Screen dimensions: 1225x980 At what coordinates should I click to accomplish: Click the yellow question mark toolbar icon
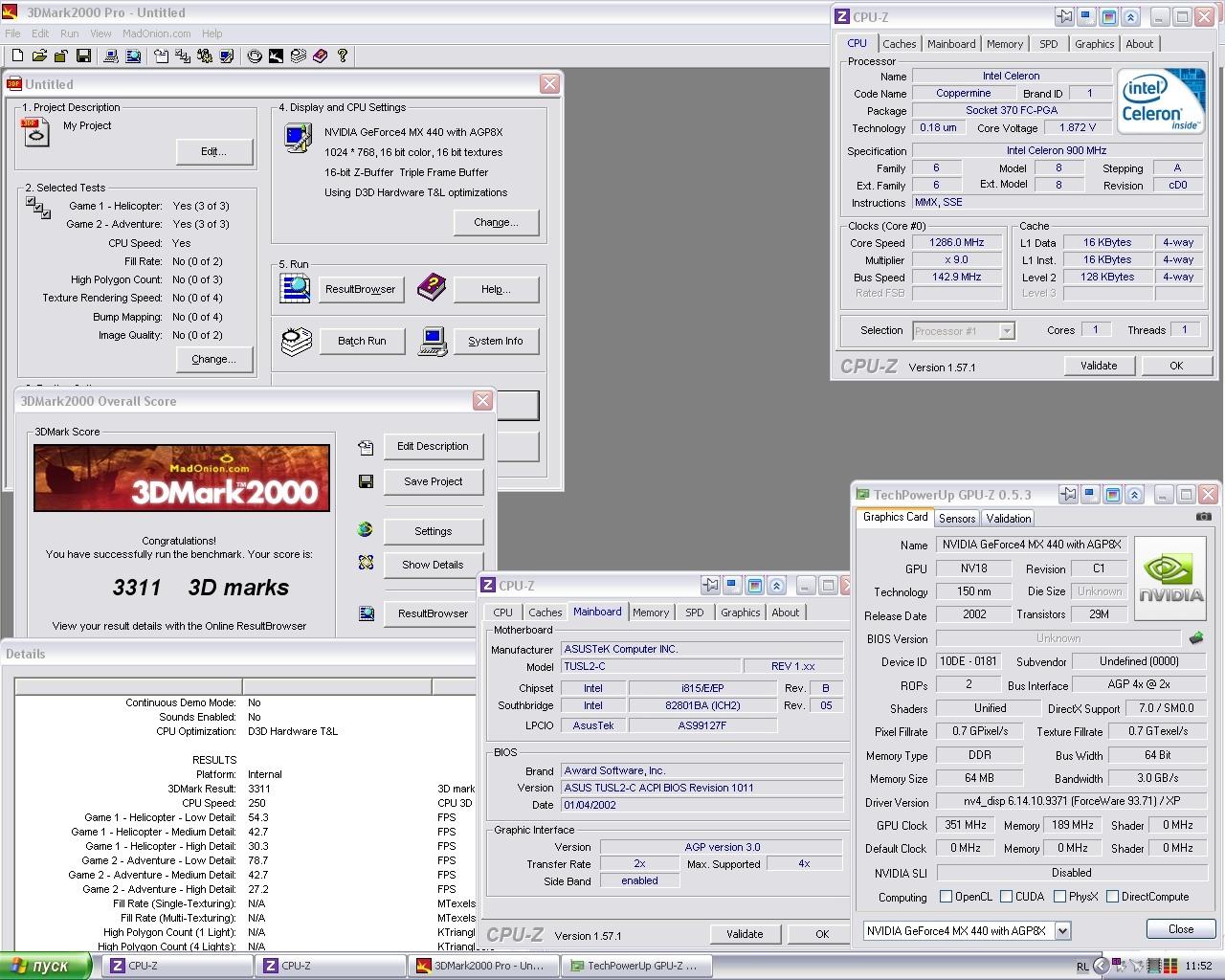342,56
